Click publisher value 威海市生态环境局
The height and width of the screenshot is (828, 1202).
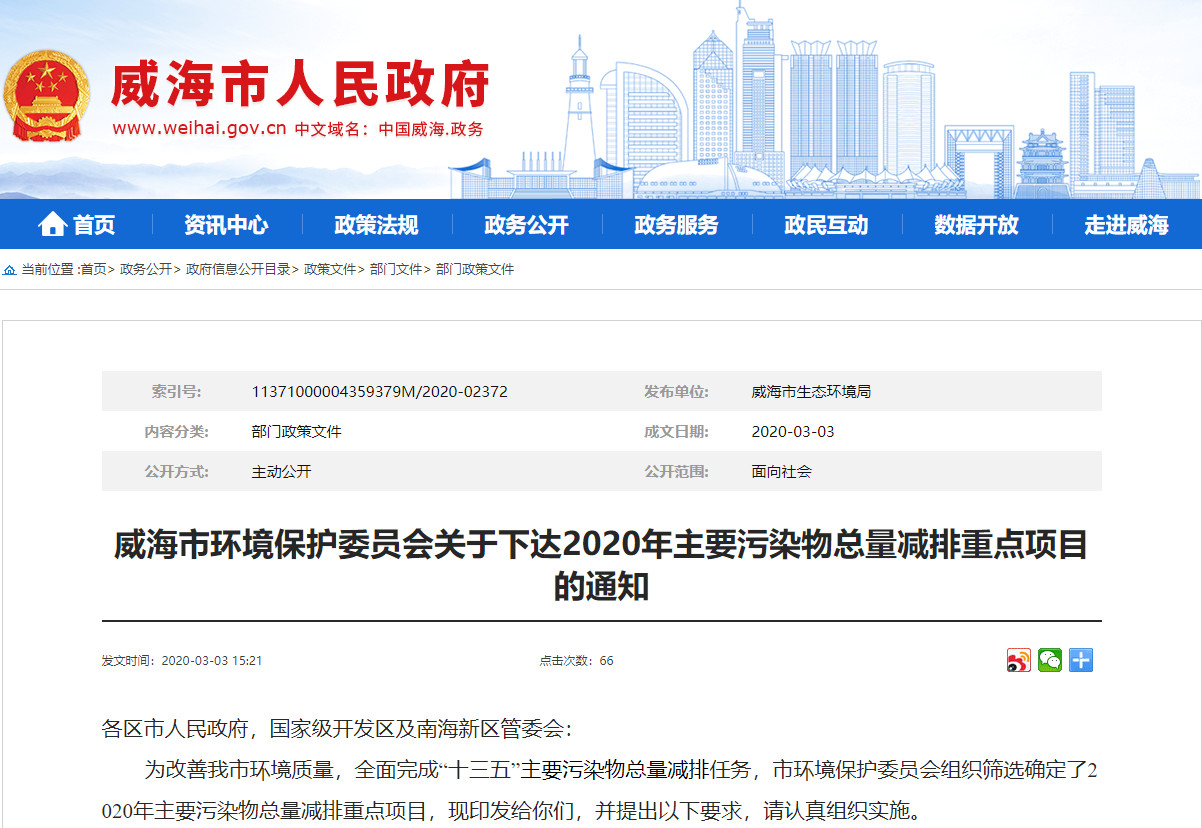tap(811, 392)
